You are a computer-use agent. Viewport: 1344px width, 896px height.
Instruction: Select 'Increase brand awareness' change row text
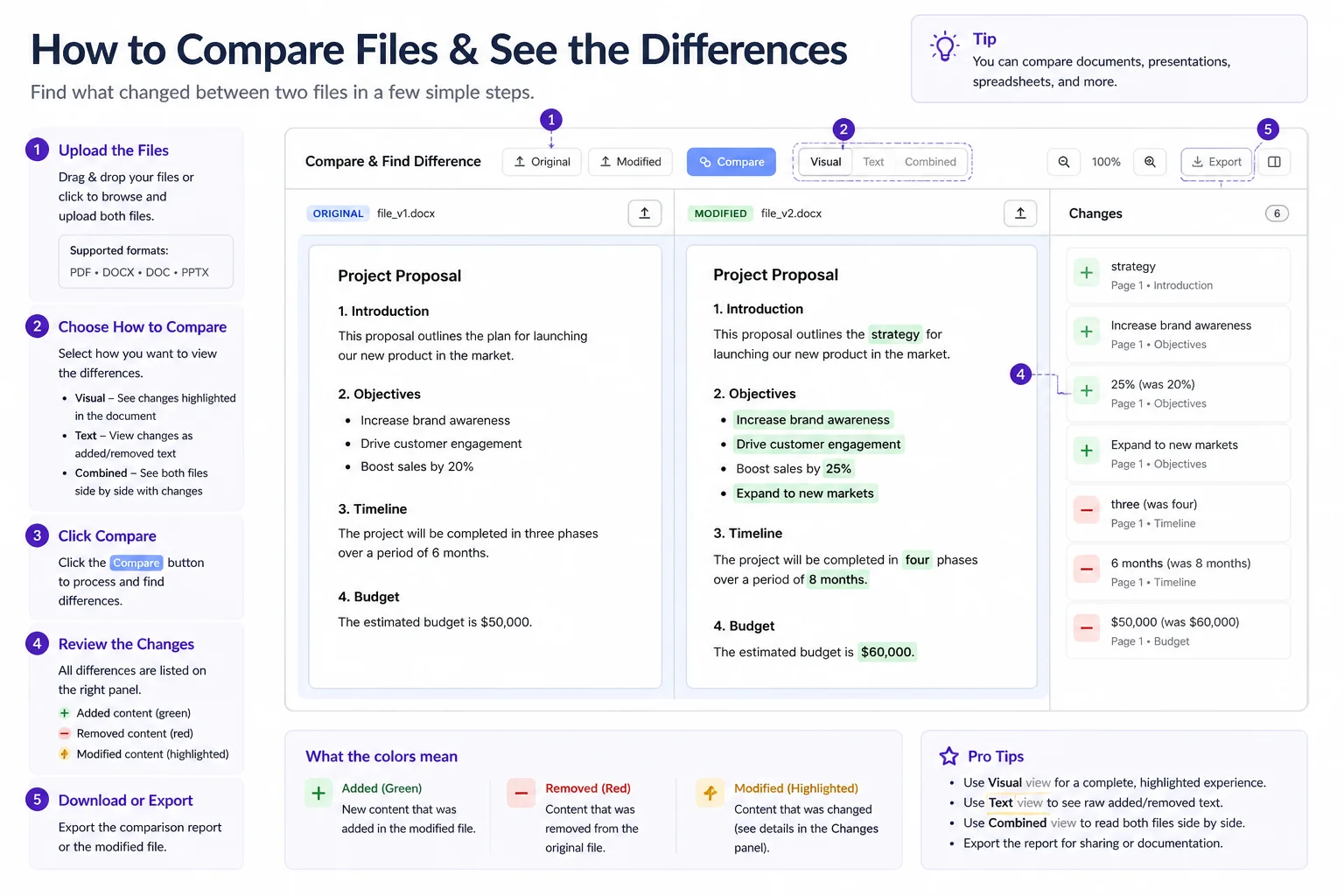click(x=1180, y=325)
